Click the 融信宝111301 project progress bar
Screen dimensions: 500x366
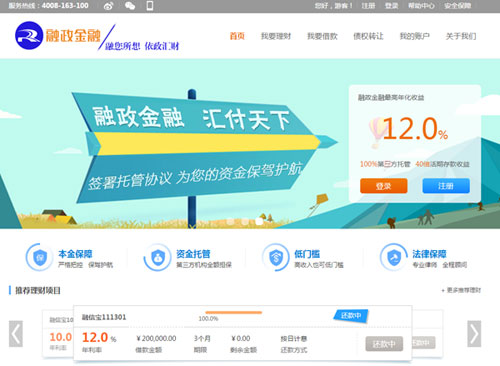234,312
